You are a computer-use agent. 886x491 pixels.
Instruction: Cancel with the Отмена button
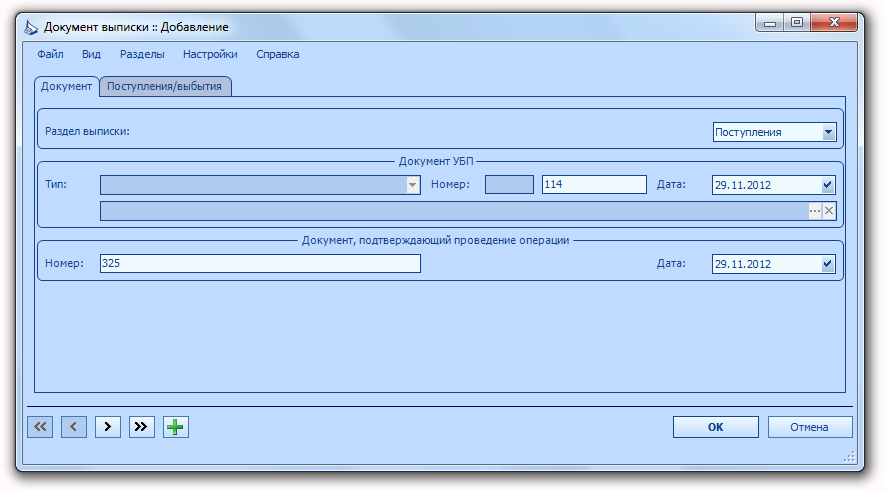(x=810, y=427)
